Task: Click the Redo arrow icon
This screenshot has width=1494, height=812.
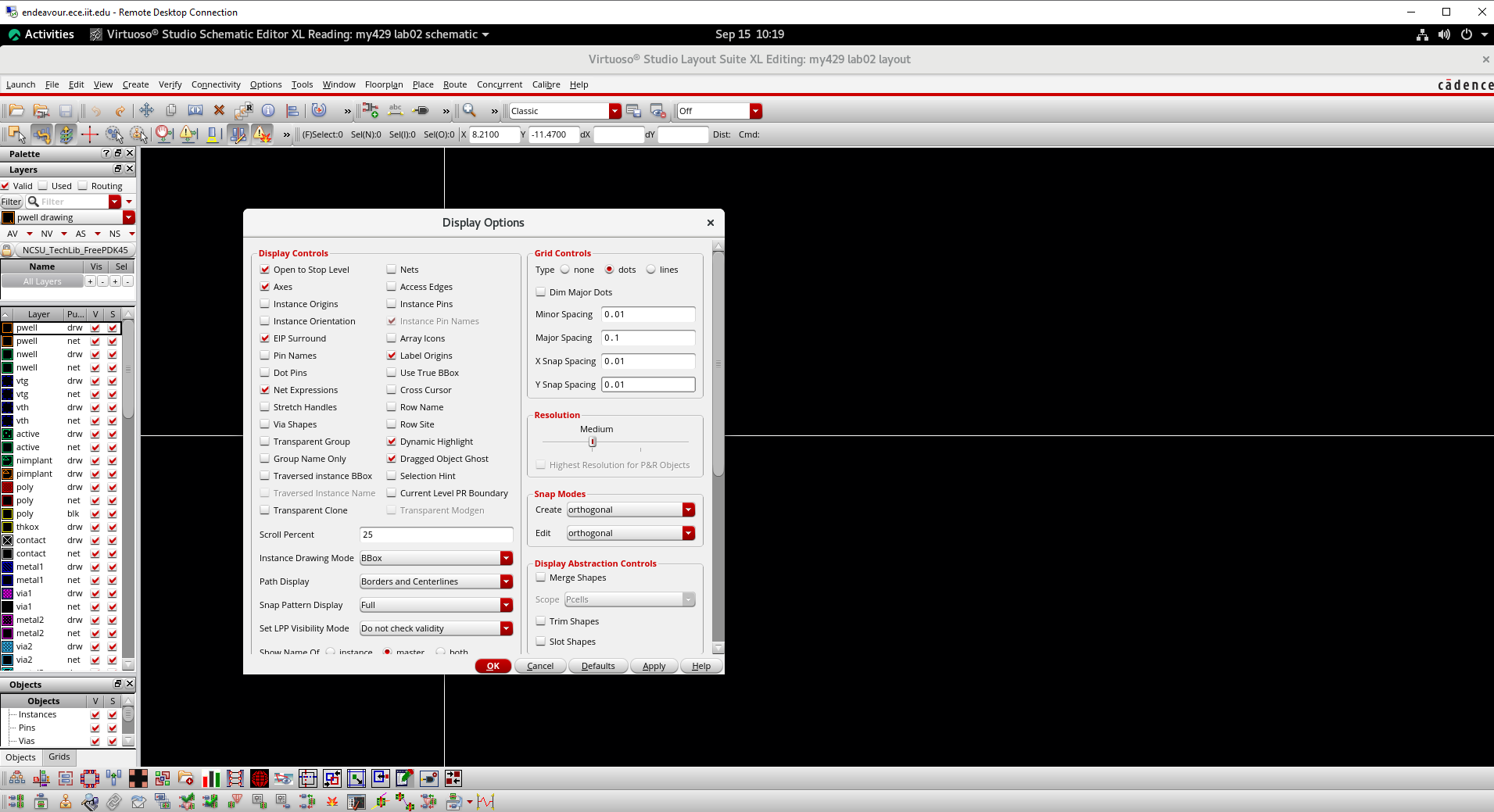Action: (120, 111)
